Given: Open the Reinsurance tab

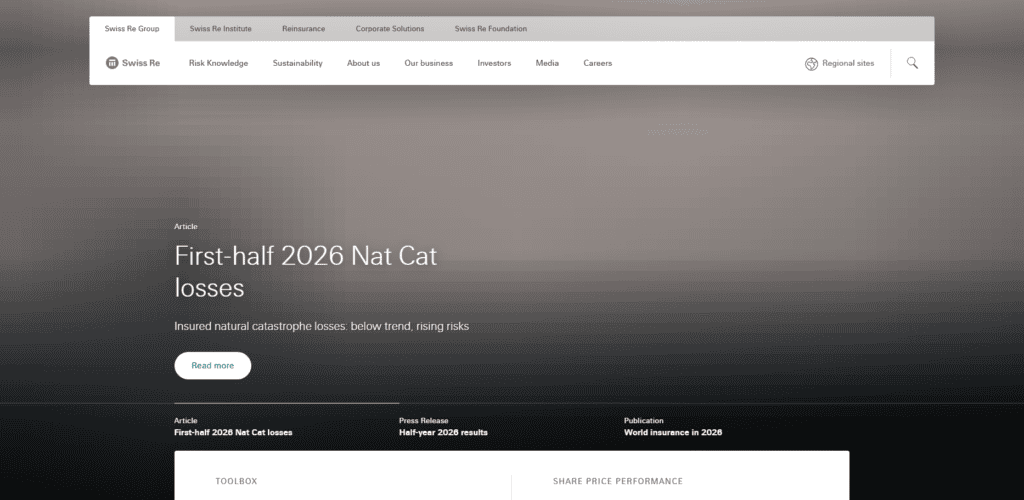Looking at the screenshot, I should click(304, 29).
